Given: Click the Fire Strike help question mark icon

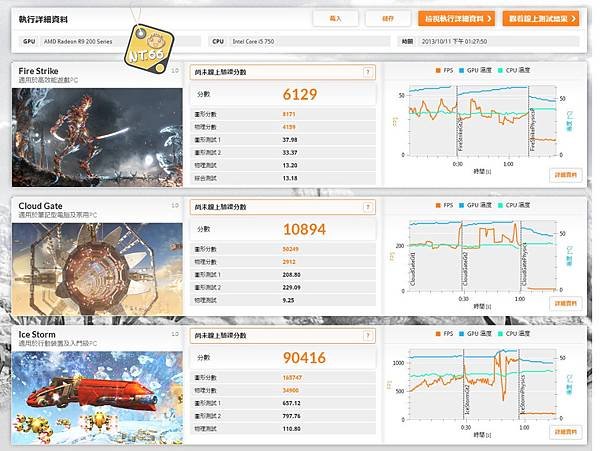Looking at the screenshot, I should [367, 72].
